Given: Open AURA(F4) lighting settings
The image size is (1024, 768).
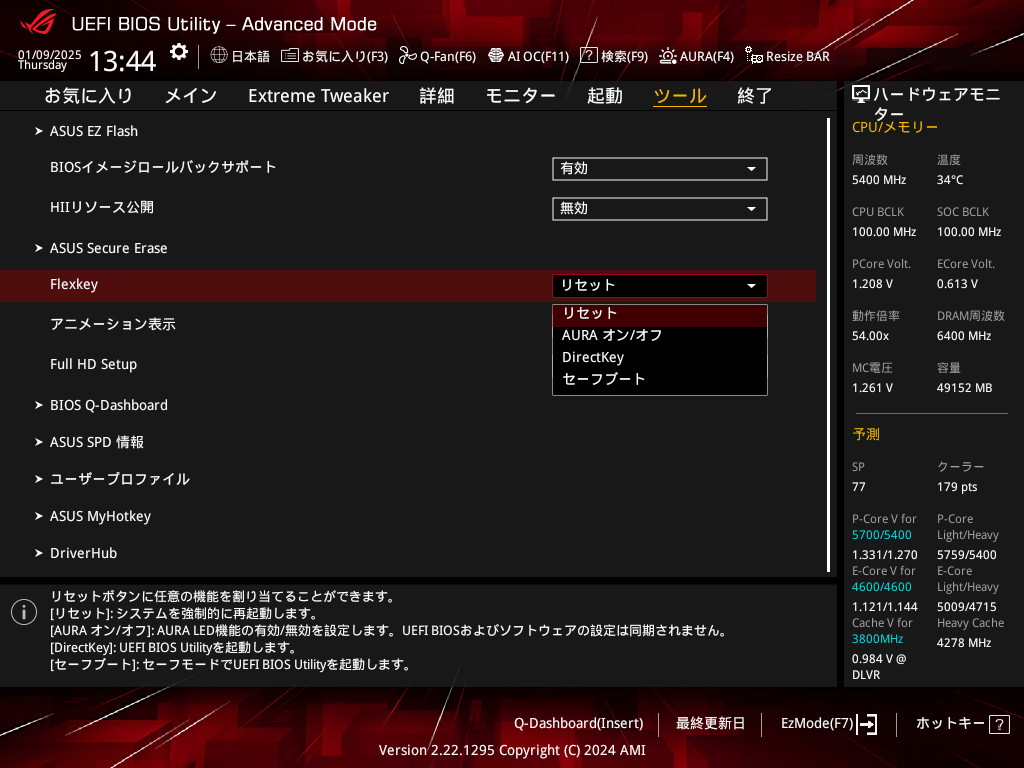Looking at the screenshot, I should click(696, 56).
